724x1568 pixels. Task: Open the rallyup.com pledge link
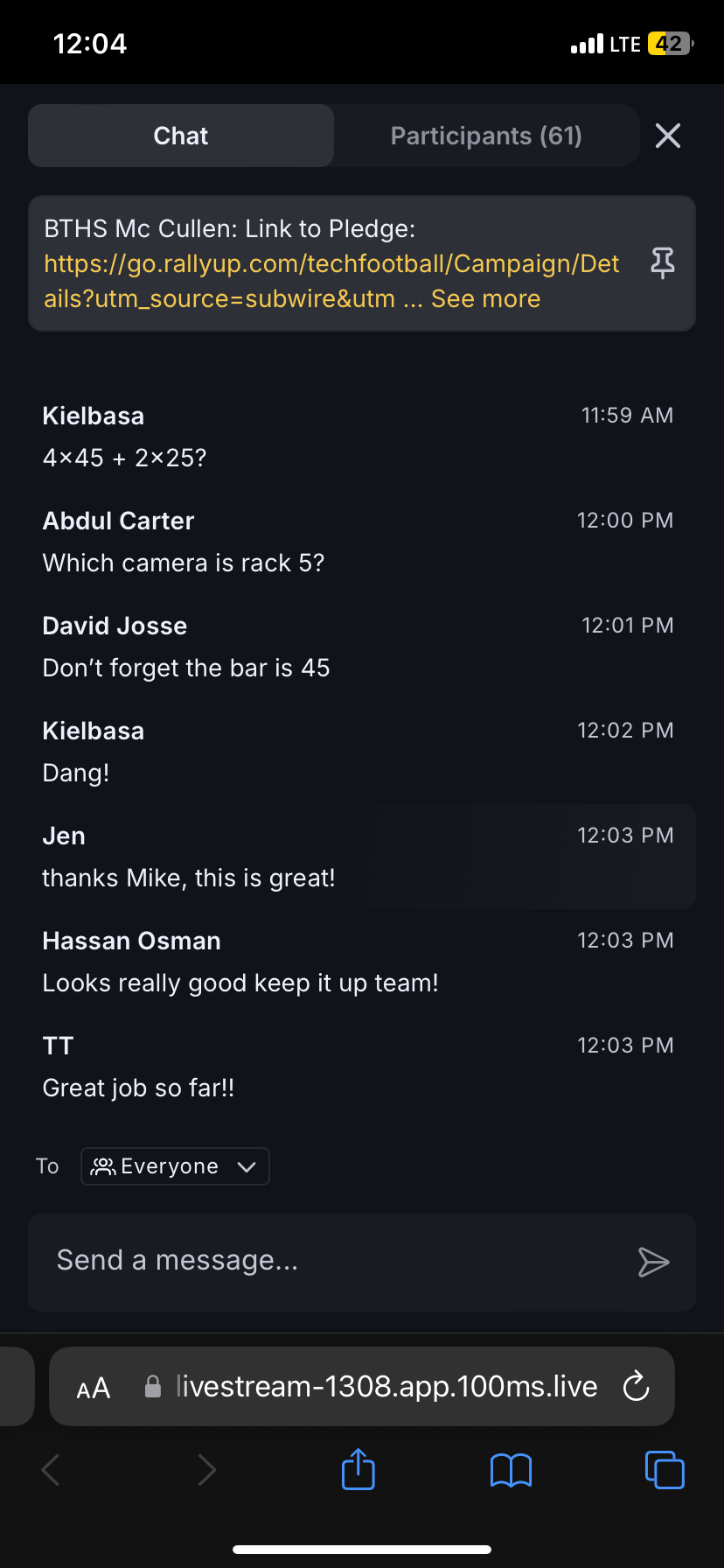tap(331, 264)
